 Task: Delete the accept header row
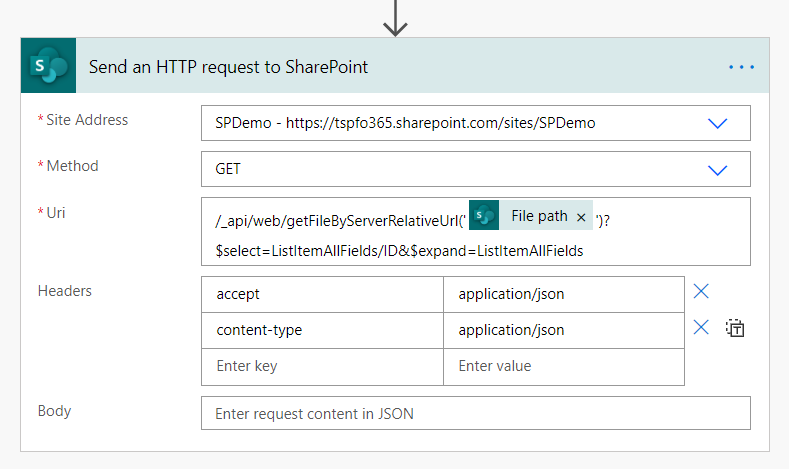[701, 291]
